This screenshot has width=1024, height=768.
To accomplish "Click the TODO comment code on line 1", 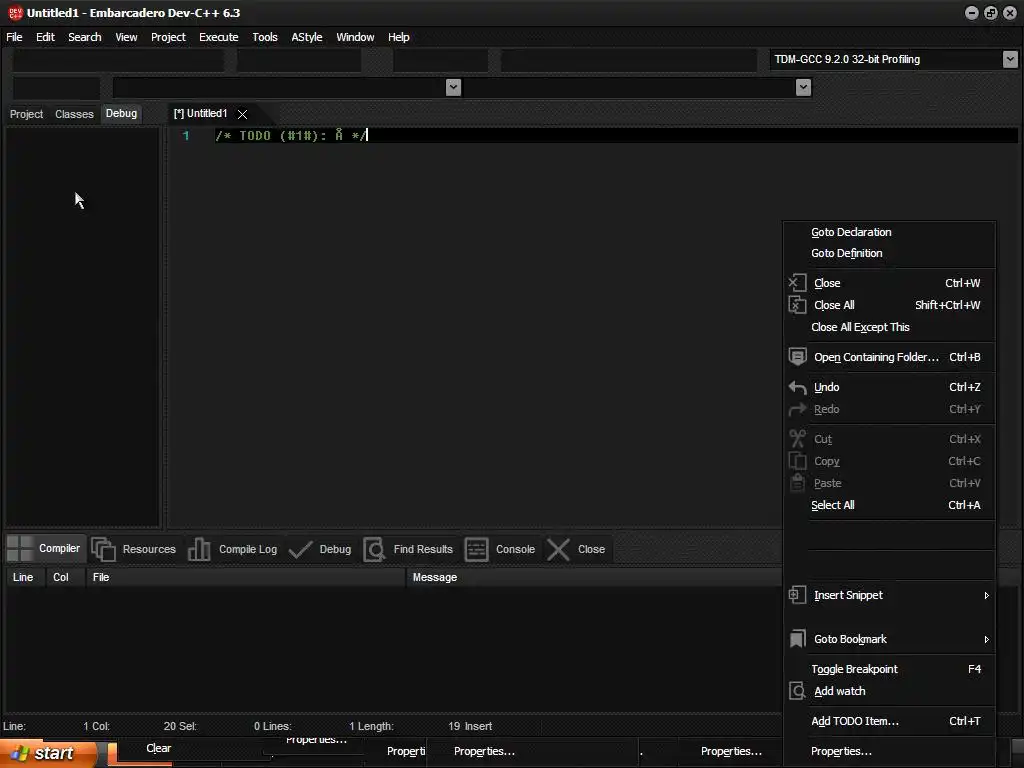I will coord(291,136).
